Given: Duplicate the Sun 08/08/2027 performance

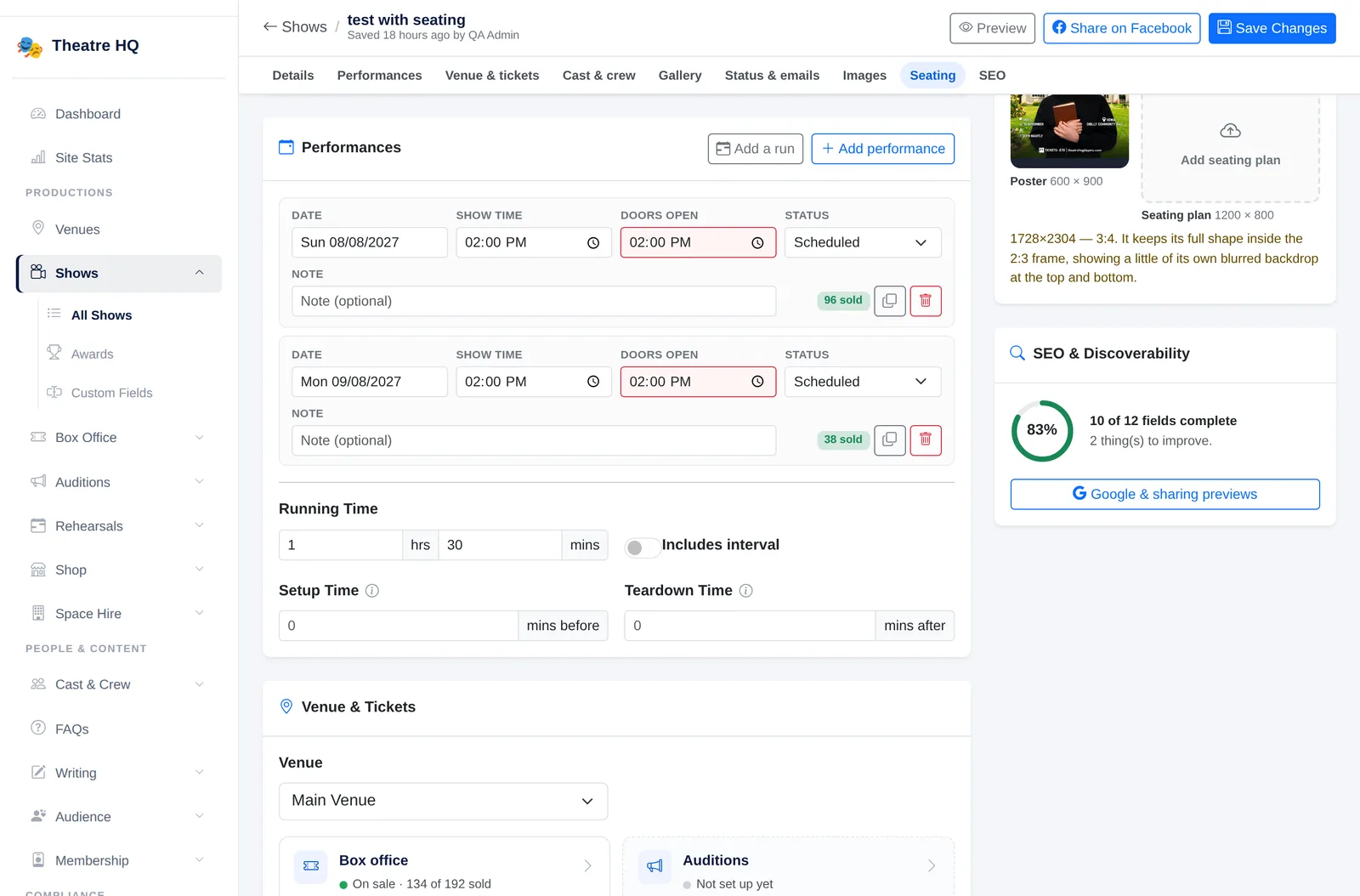Looking at the screenshot, I should coord(890,301).
